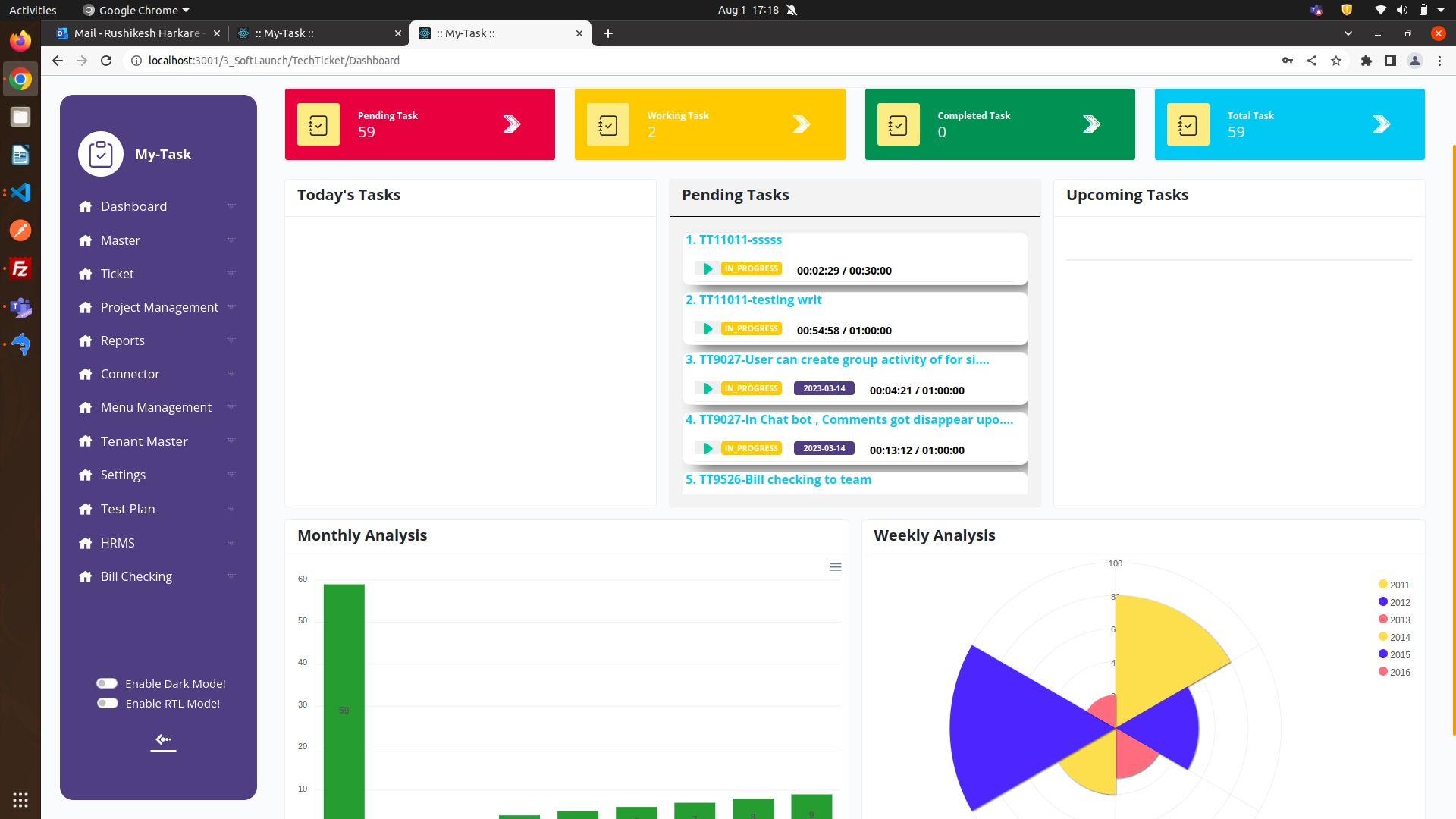Viewport: 1456px width, 819px height.
Task: Click the Total Task card arrow icon
Action: pyautogui.click(x=1382, y=124)
